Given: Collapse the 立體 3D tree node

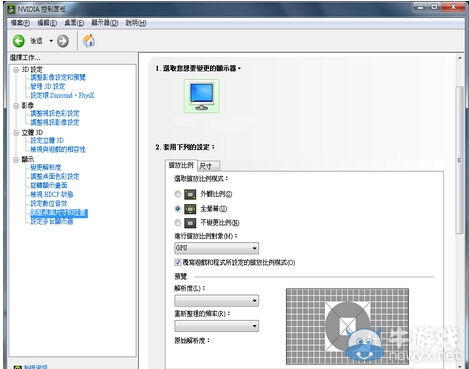Looking at the screenshot, I should 16,133.
